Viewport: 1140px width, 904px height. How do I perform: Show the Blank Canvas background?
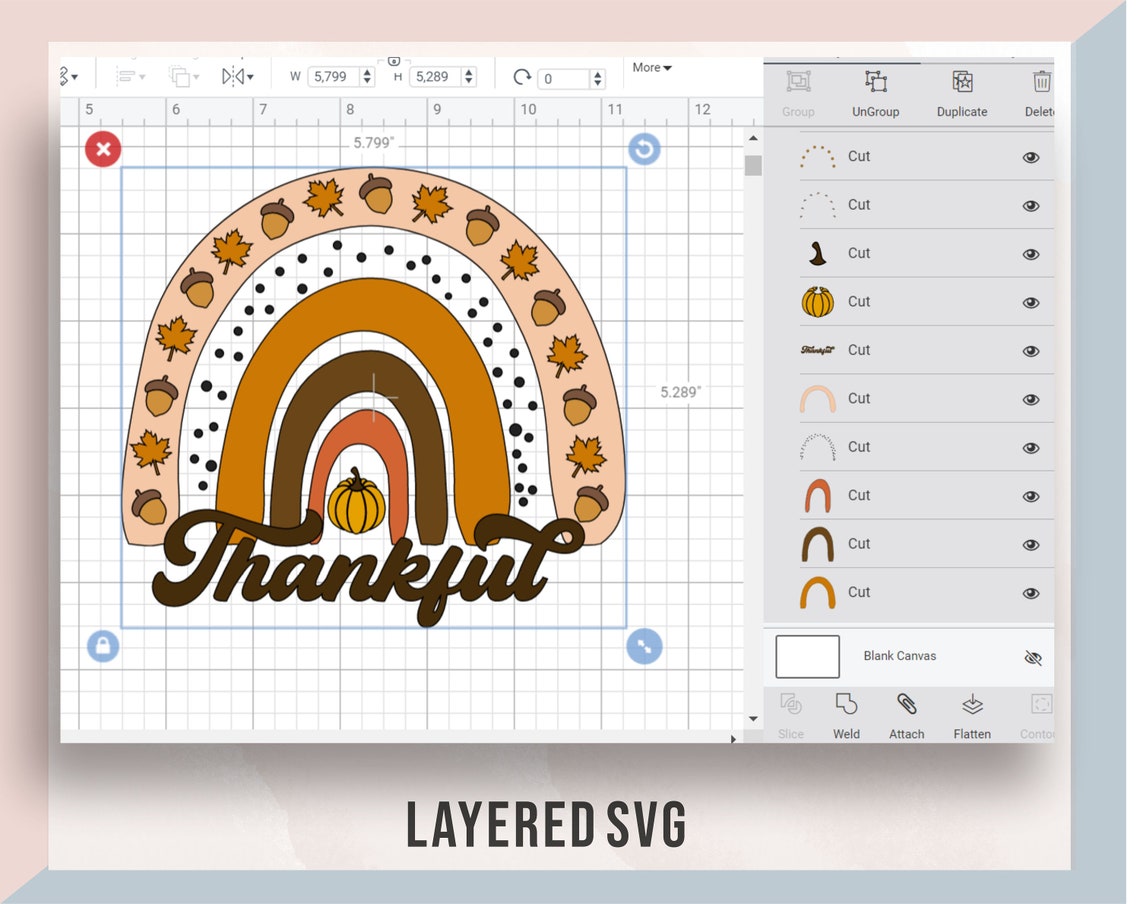pos(1033,658)
